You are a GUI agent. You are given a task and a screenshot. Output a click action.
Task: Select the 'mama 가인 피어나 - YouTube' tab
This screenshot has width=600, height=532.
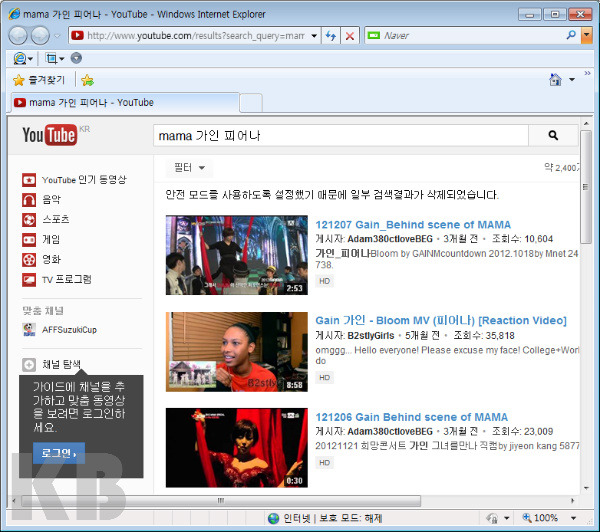(125, 103)
